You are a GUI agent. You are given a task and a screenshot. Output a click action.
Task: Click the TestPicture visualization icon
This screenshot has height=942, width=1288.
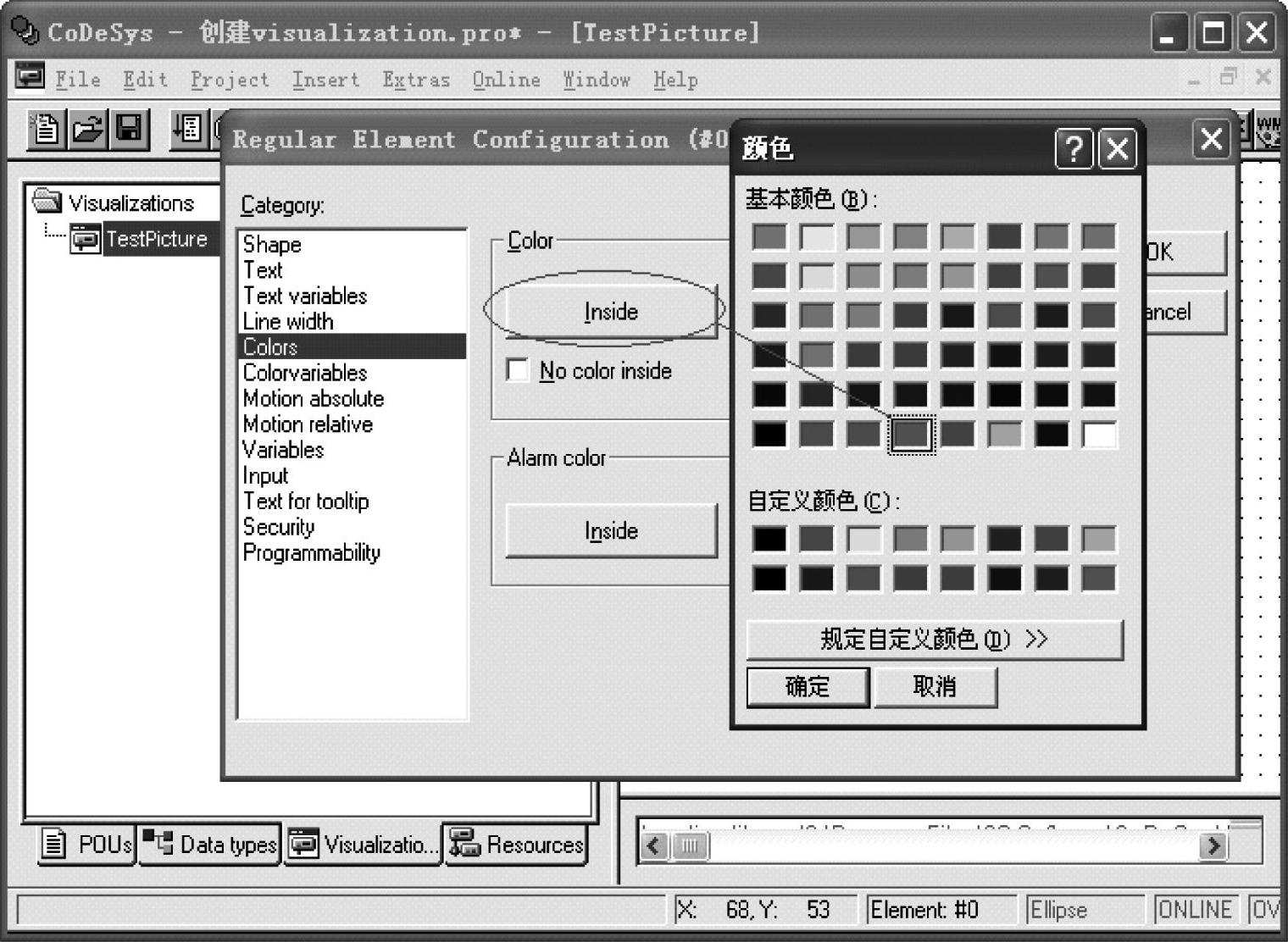85,239
